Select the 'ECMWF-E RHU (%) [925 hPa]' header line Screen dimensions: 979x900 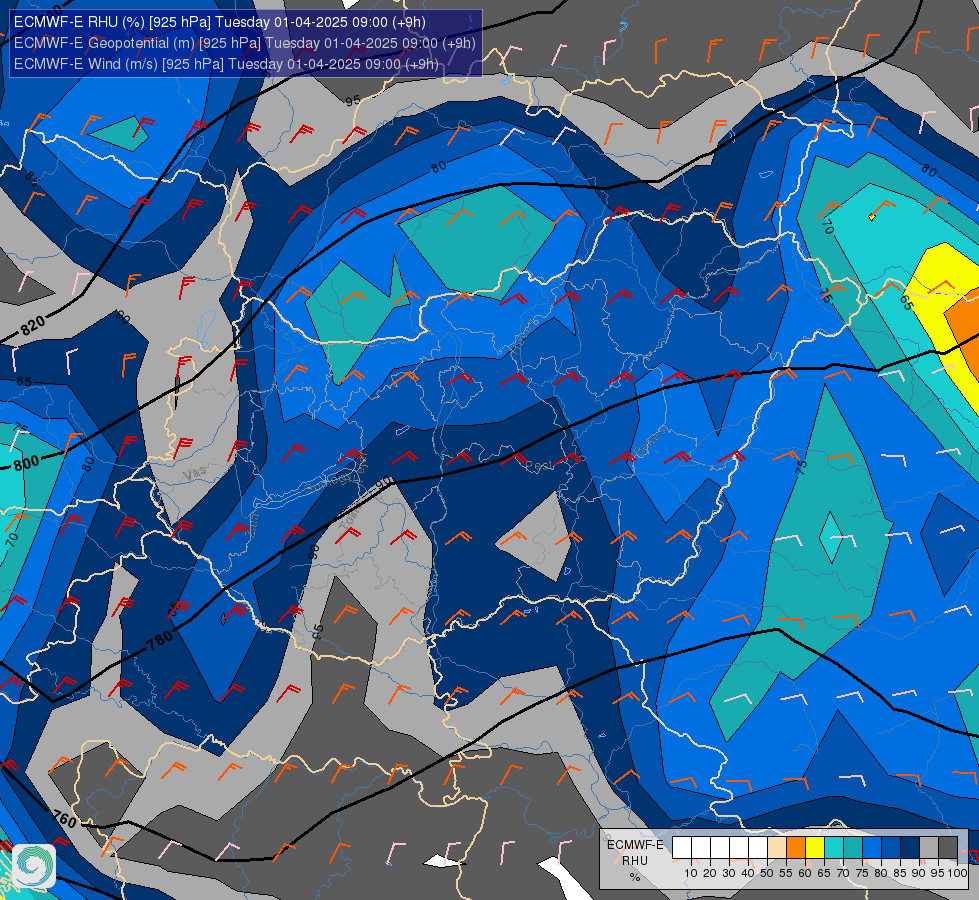pyautogui.click(x=220, y=22)
